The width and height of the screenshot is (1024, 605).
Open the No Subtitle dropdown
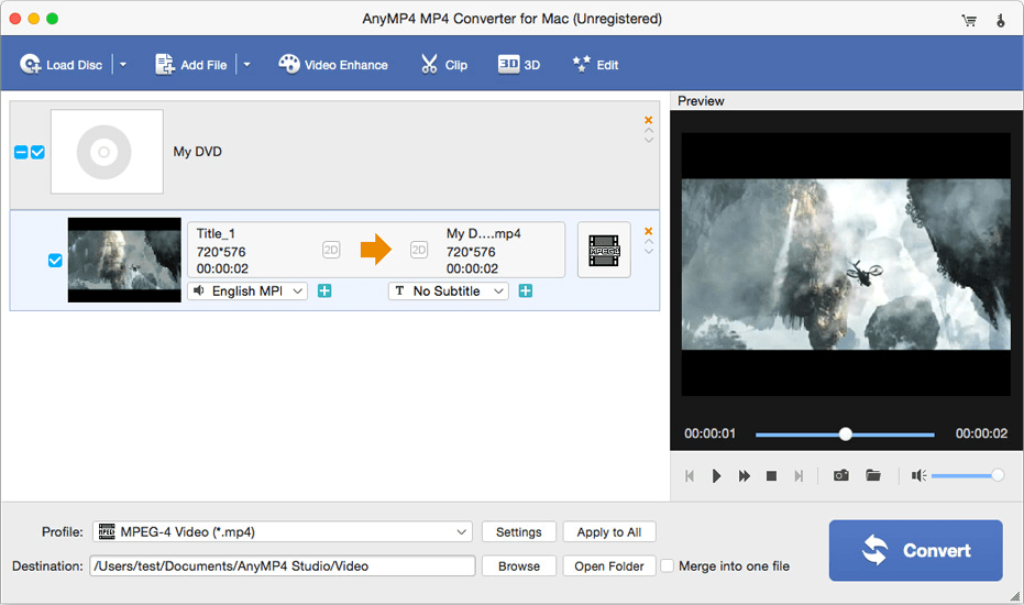click(449, 291)
